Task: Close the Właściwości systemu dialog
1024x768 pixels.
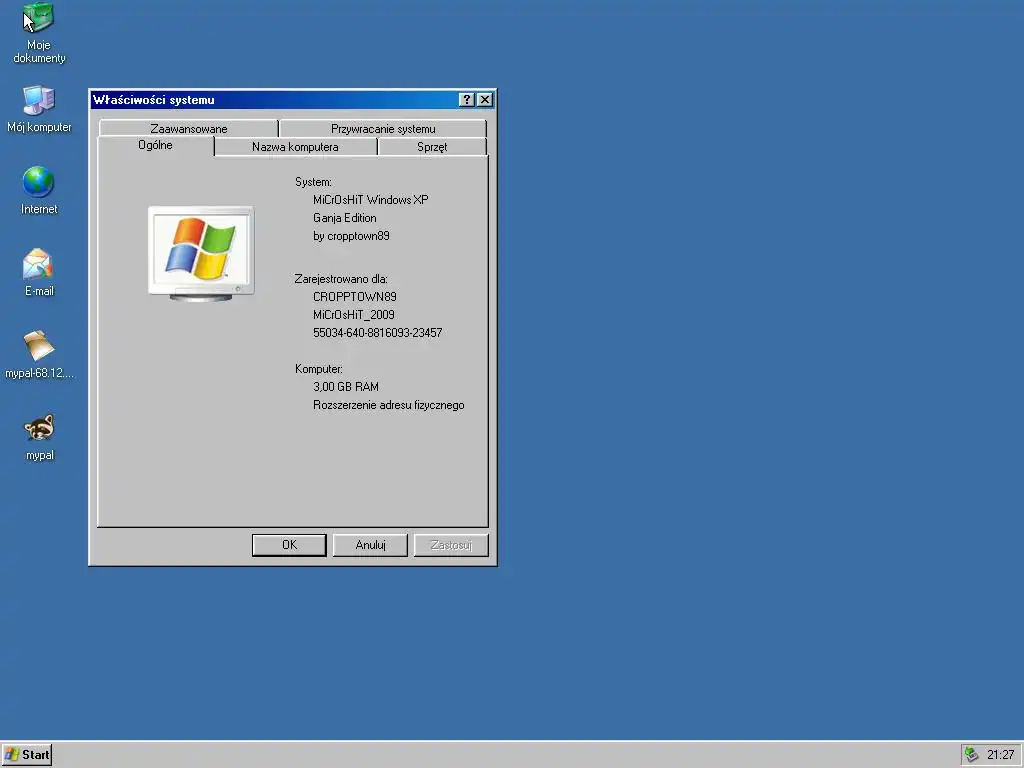Action: point(485,100)
